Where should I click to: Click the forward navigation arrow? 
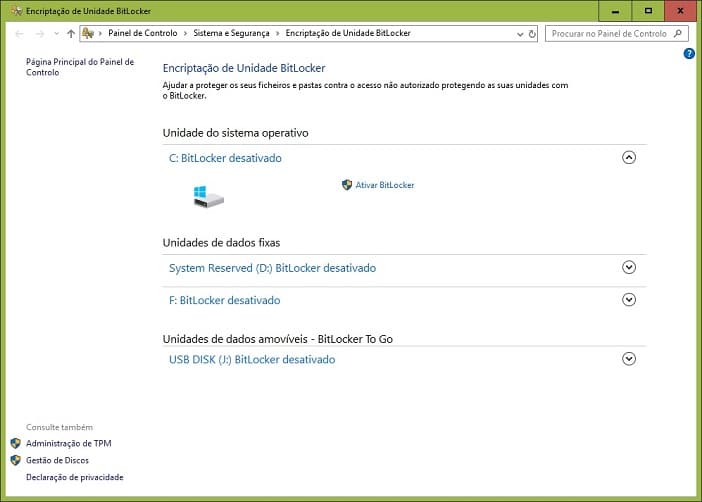(x=40, y=34)
